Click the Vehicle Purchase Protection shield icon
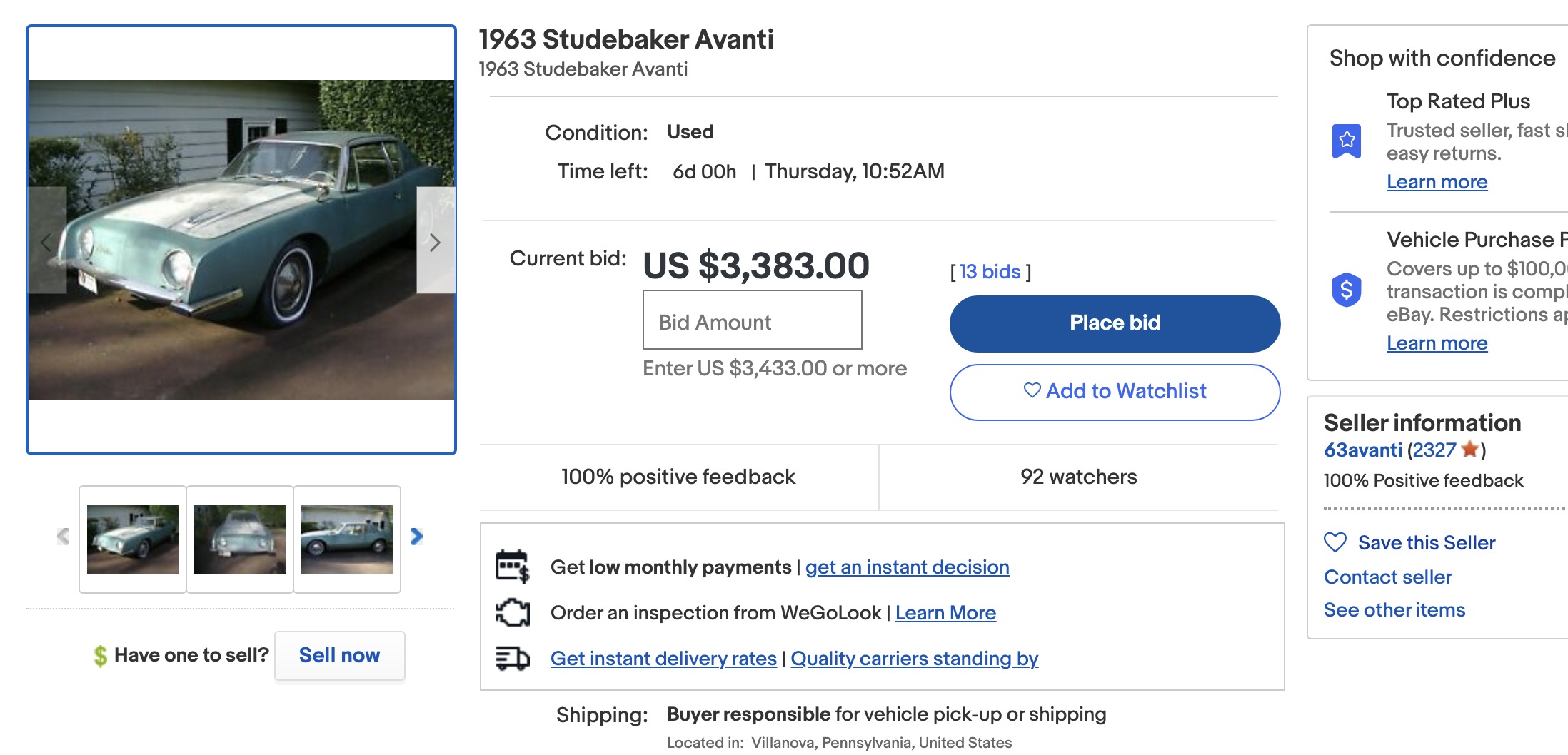The width and height of the screenshot is (1568, 755). click(x=1346, y=290)
